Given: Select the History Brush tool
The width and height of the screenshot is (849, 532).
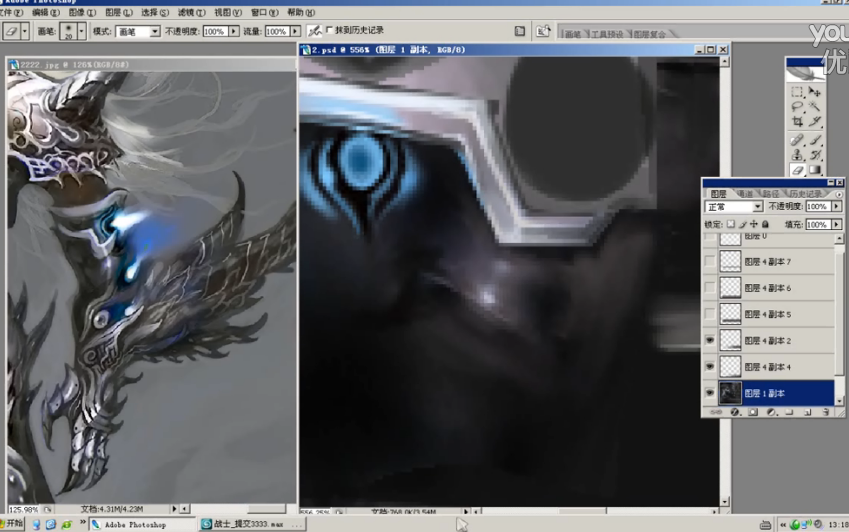Looking at the screenshot, I should tap(814, 155).
